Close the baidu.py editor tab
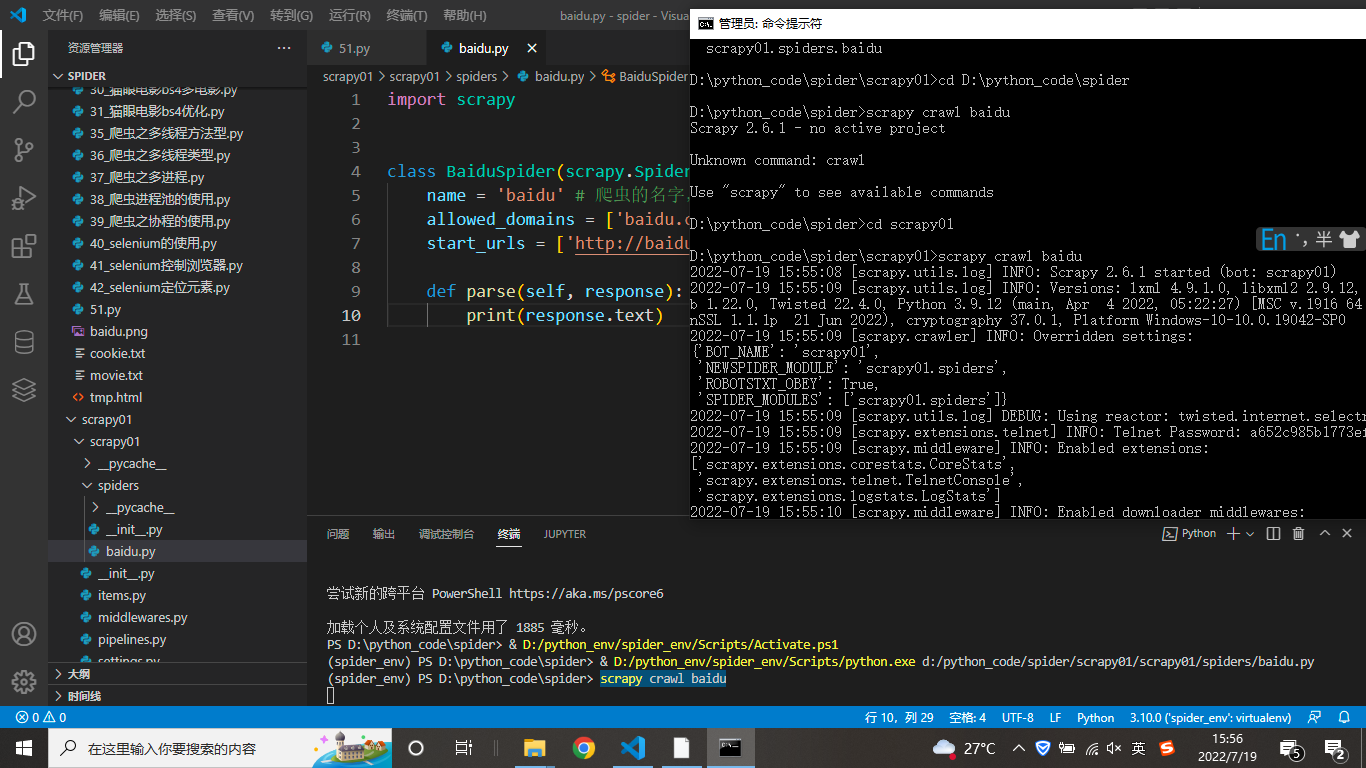Image resolution: width=1366 pixels, height=768 pixels. [x=532, y=48]
